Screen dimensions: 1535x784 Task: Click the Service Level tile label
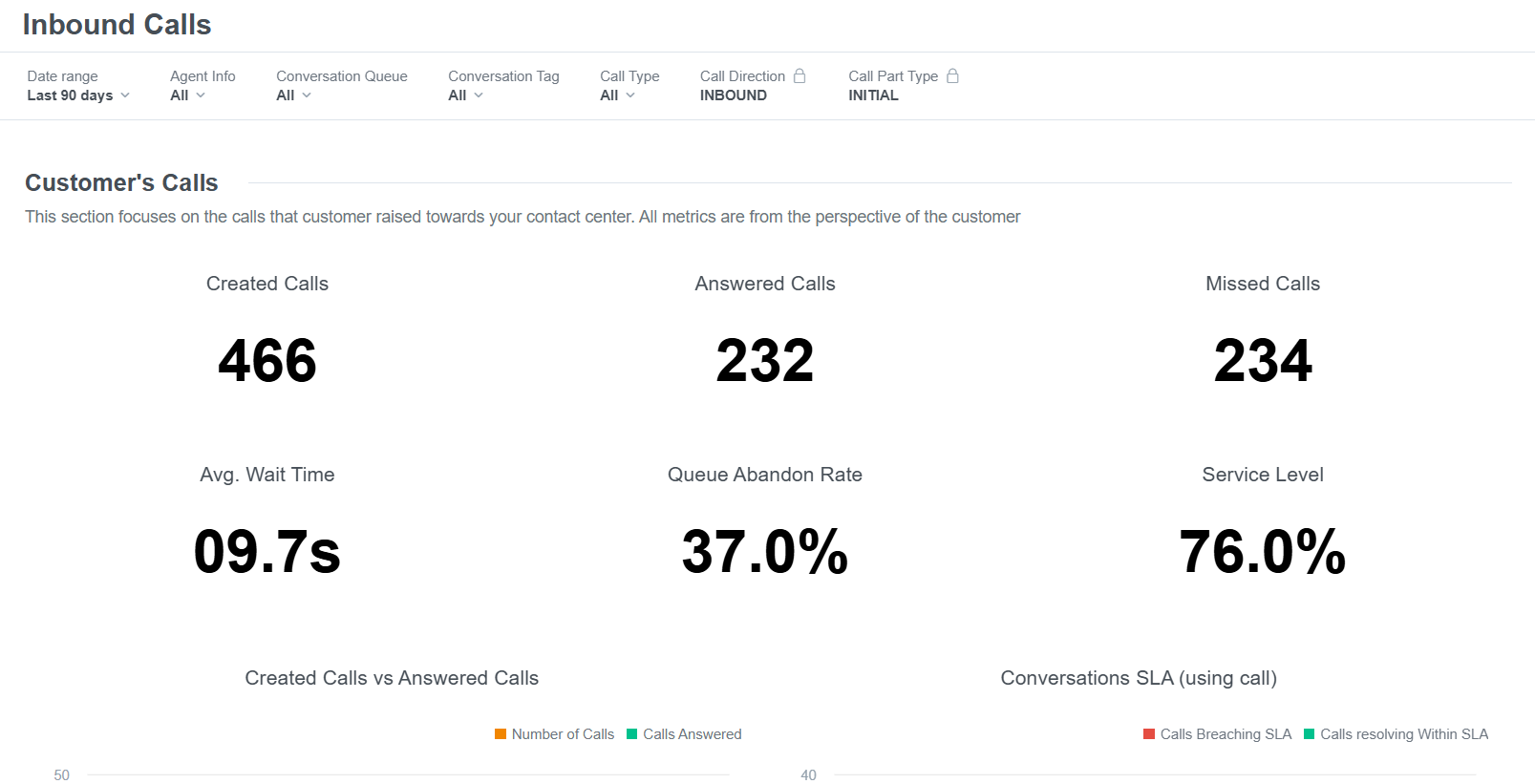(1263, 475)
